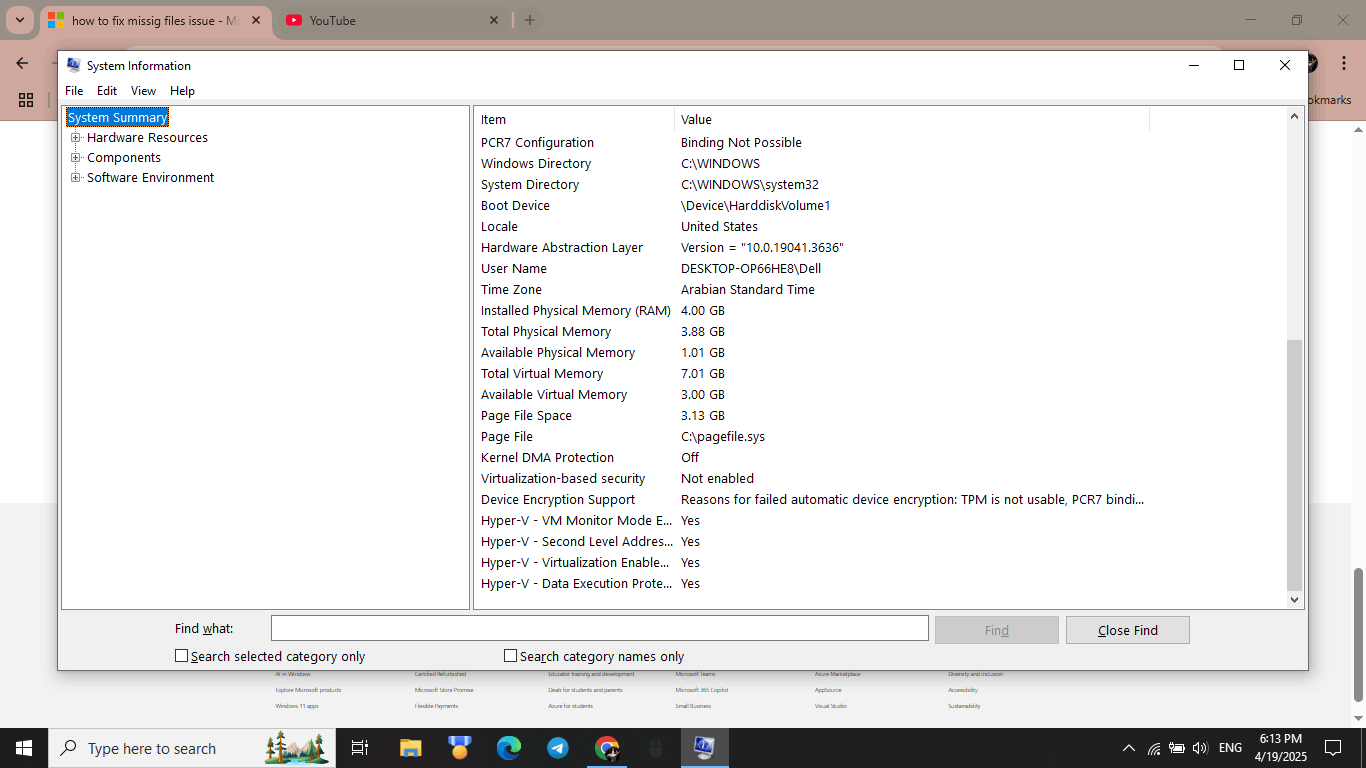This screenshot has height=768, width=1366.
Task: Show hidden system tray icons
Action: coord(1129,748)
